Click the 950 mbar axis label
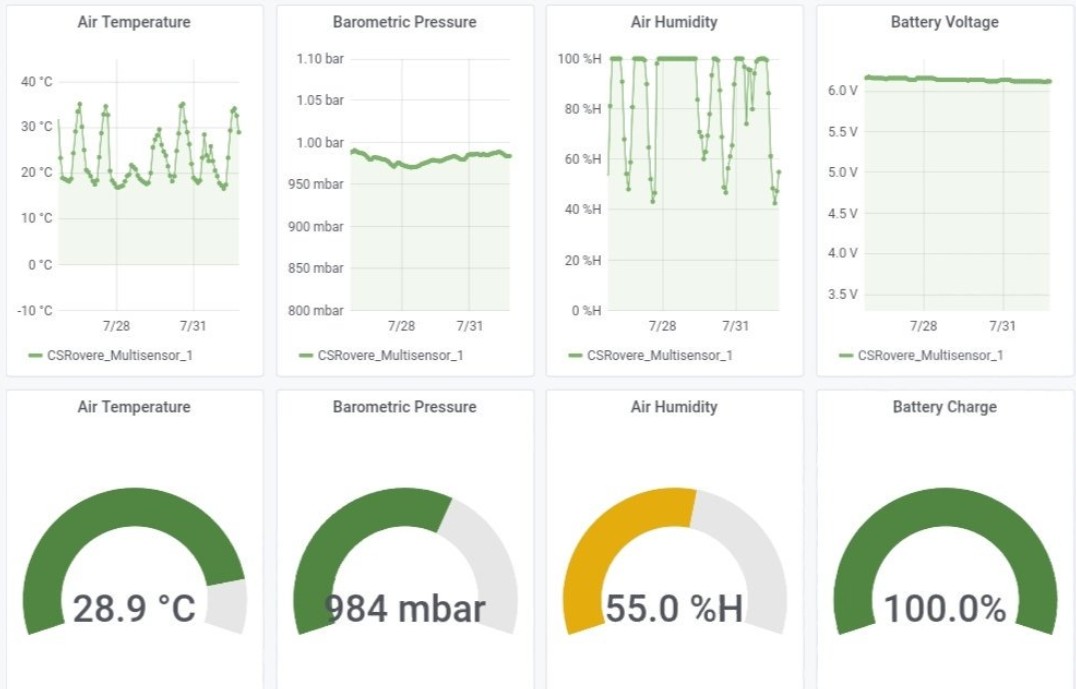 (316, 184)
